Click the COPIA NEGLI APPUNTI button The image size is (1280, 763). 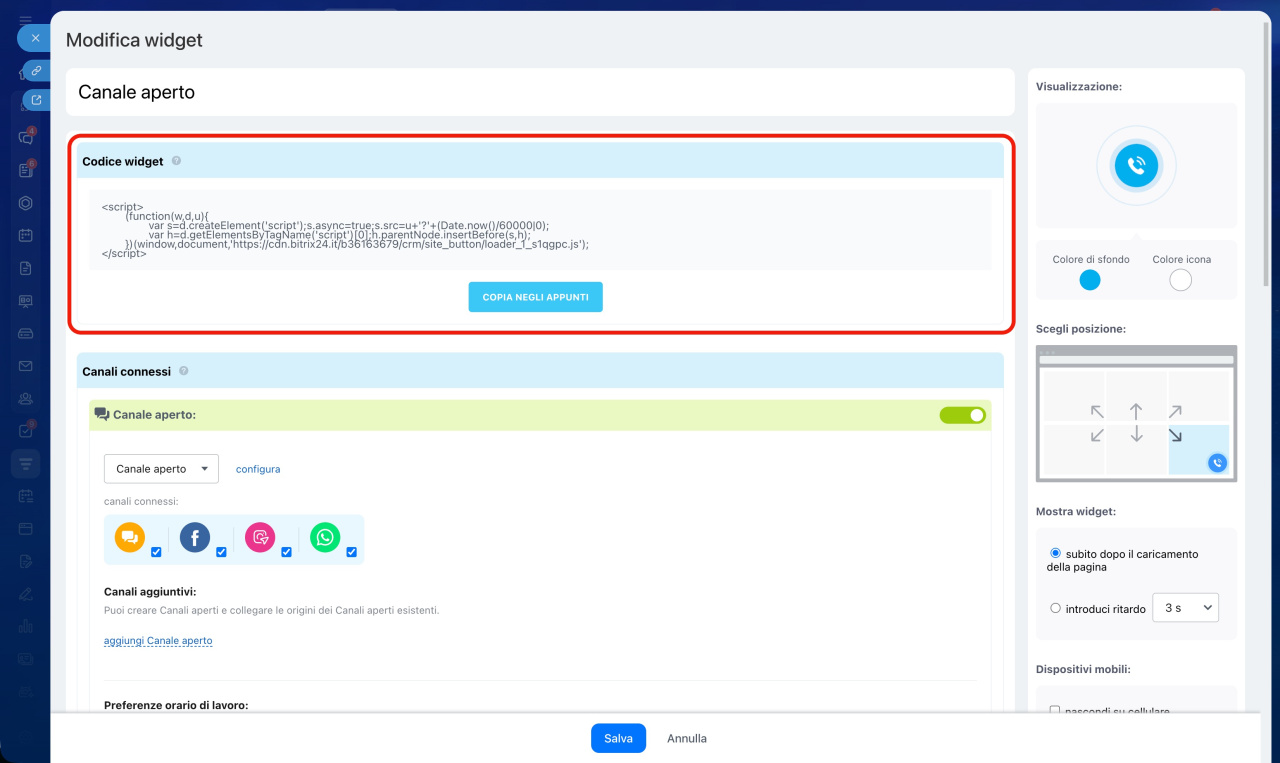click(x=535, y=297)
